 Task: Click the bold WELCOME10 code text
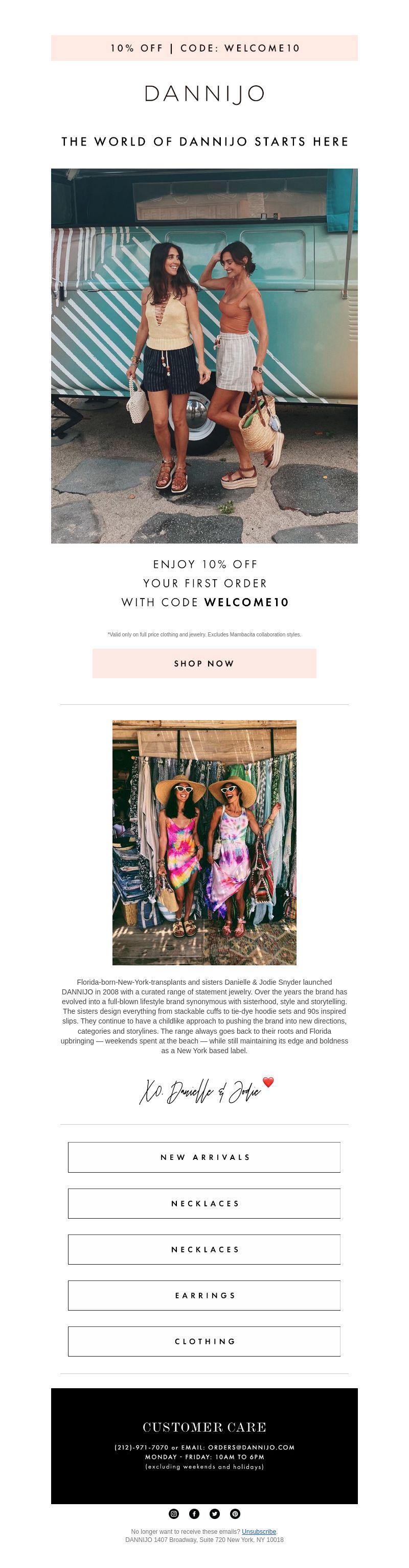click(246, 602)
